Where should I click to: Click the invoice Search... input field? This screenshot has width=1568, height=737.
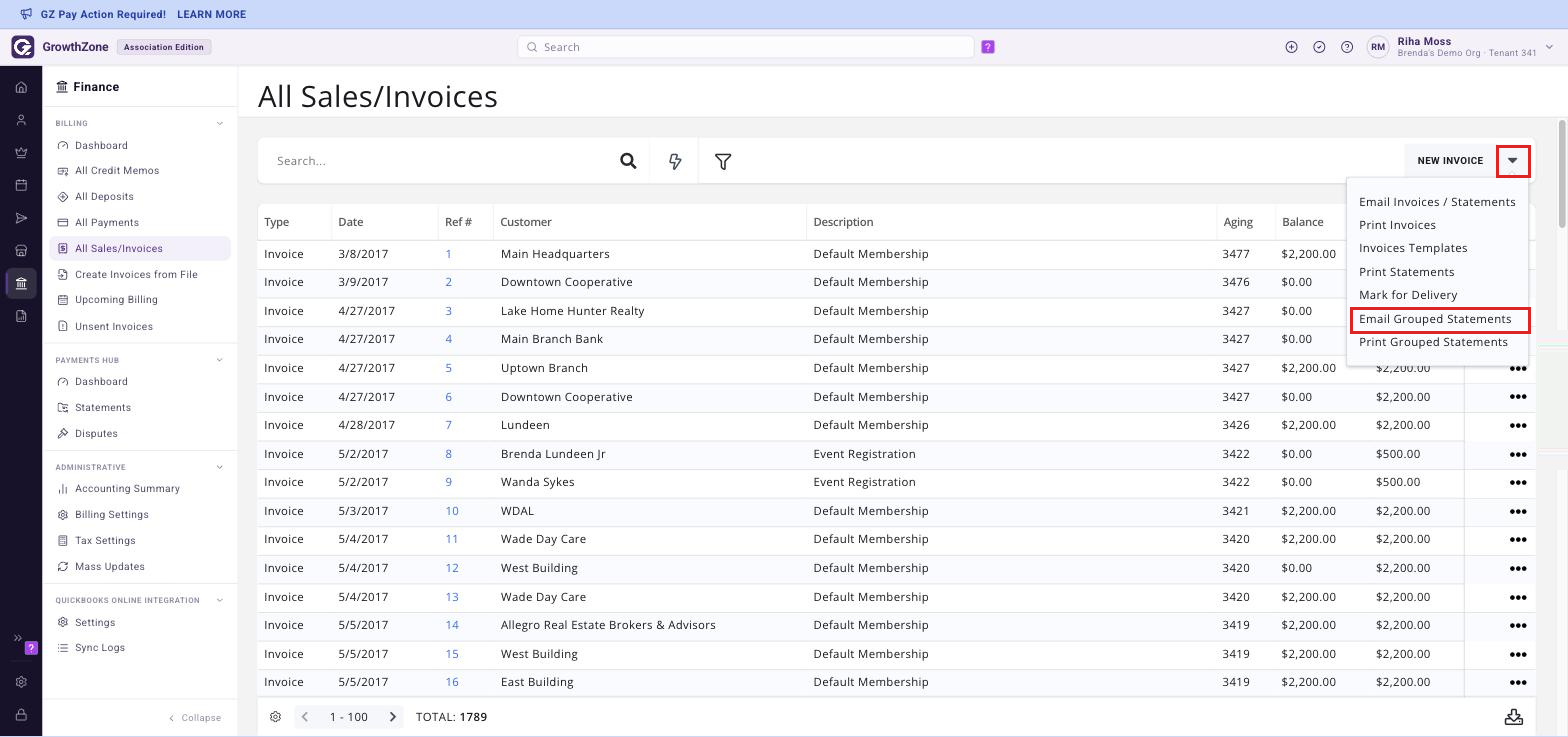click(440, 161)
